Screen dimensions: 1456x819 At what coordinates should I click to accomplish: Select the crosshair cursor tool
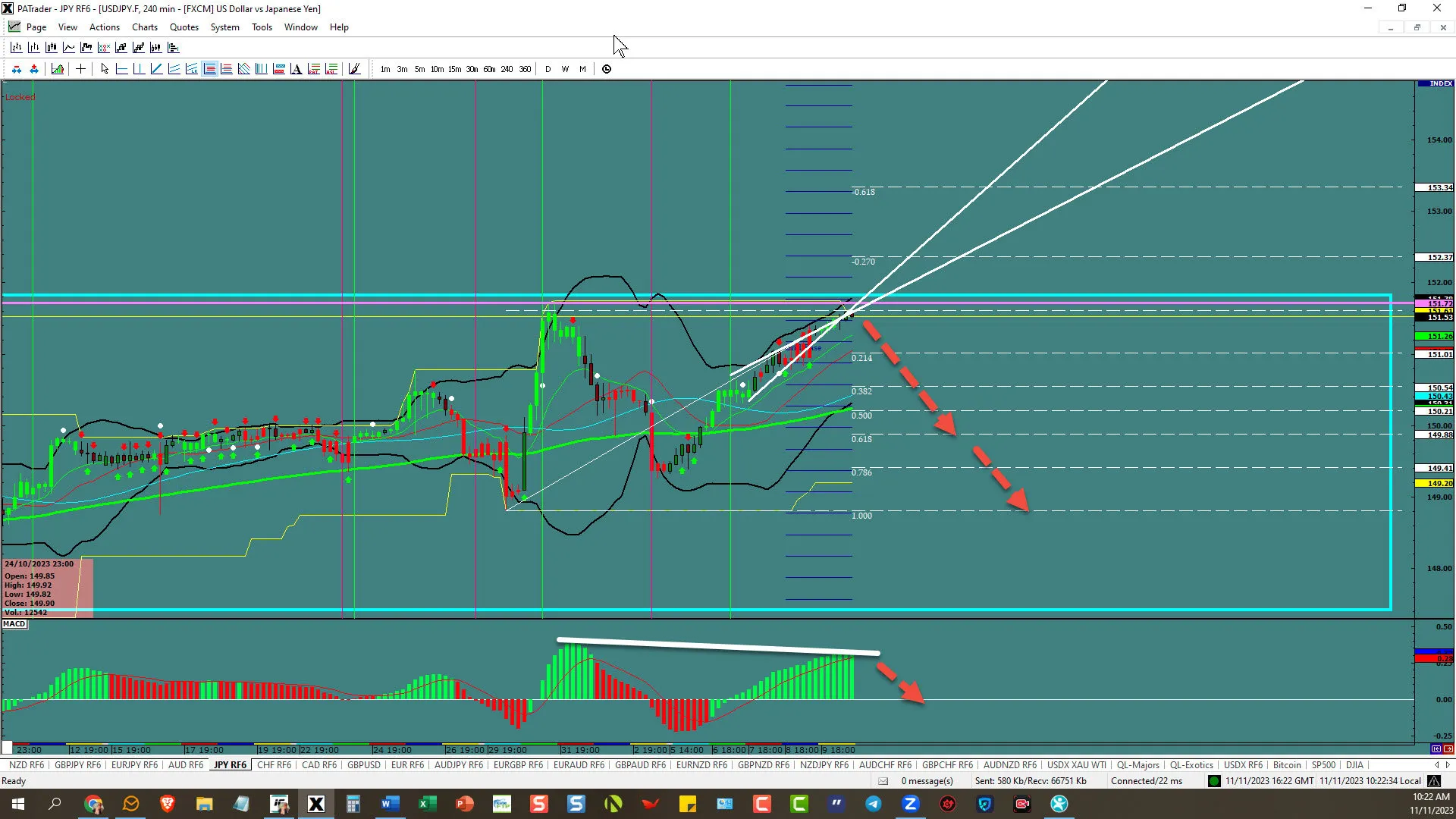tap(80, 69)
